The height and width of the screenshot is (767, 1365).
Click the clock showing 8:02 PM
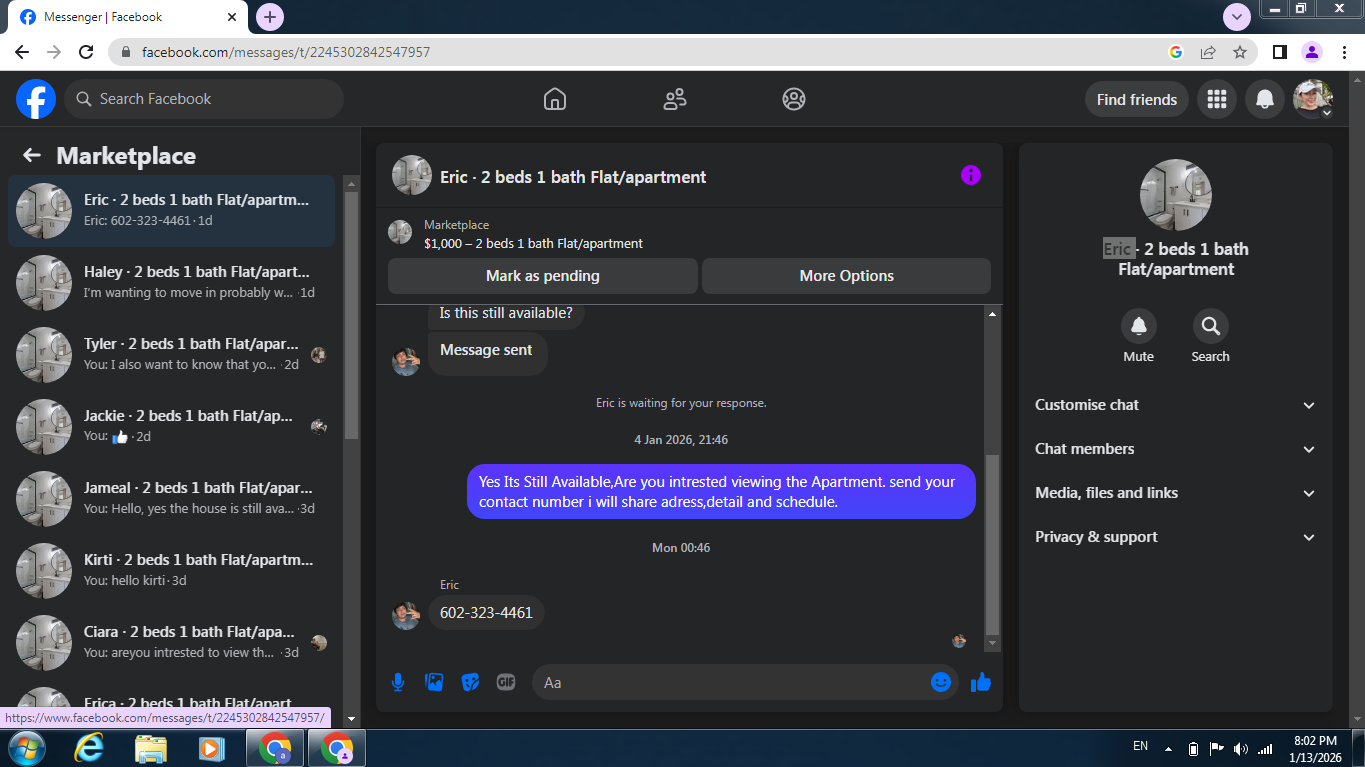point(1315,741)
